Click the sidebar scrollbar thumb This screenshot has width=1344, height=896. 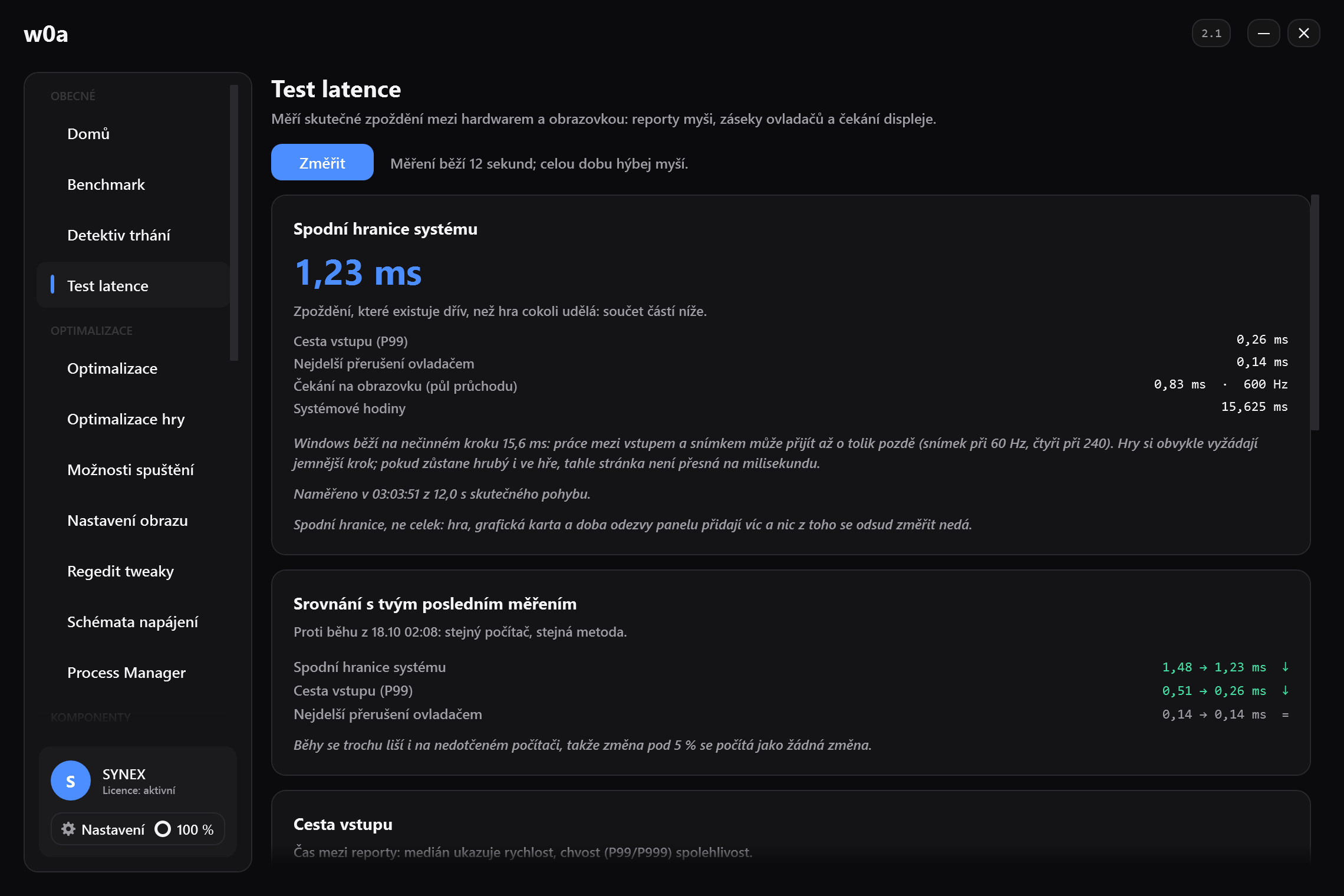[x=234, y=223]
